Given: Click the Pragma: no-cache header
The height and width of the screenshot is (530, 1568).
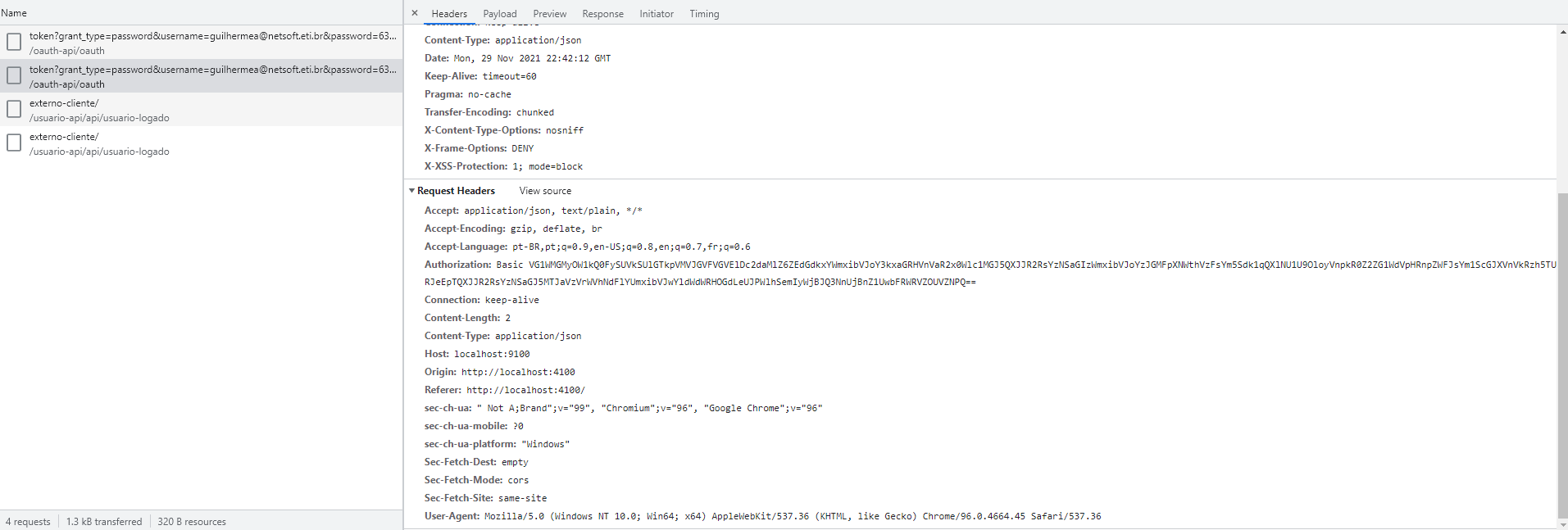Looking at the screenshot, I should (467, 94).
